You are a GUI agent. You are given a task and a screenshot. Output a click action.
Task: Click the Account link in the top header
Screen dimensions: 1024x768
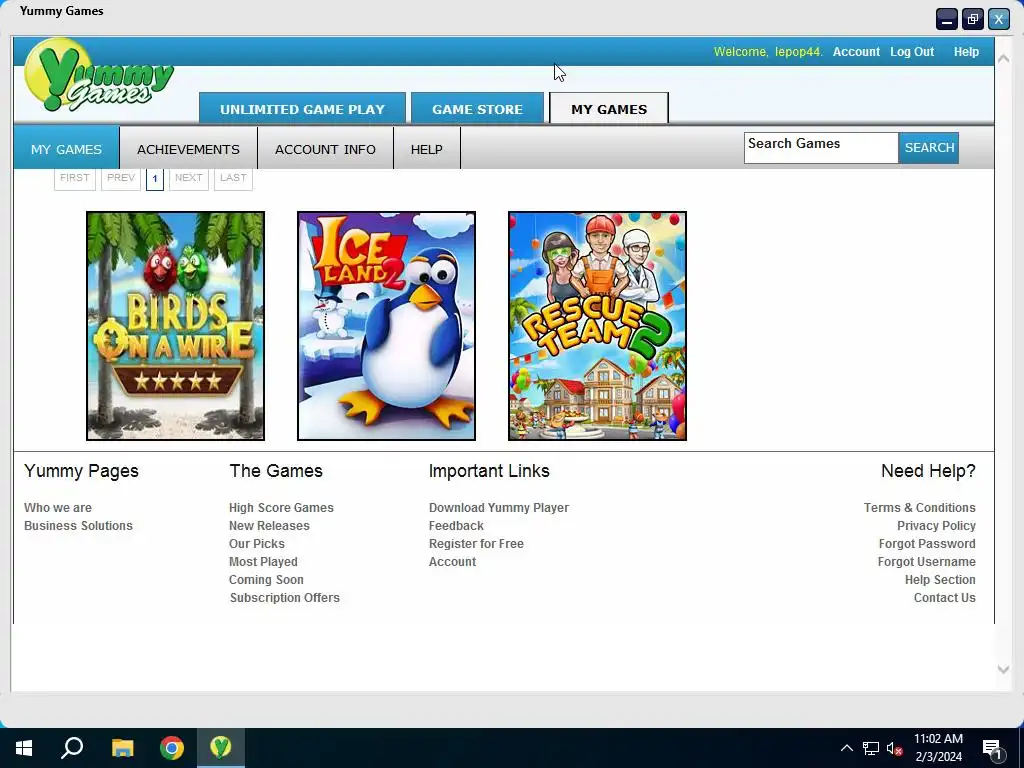[856, 52]
